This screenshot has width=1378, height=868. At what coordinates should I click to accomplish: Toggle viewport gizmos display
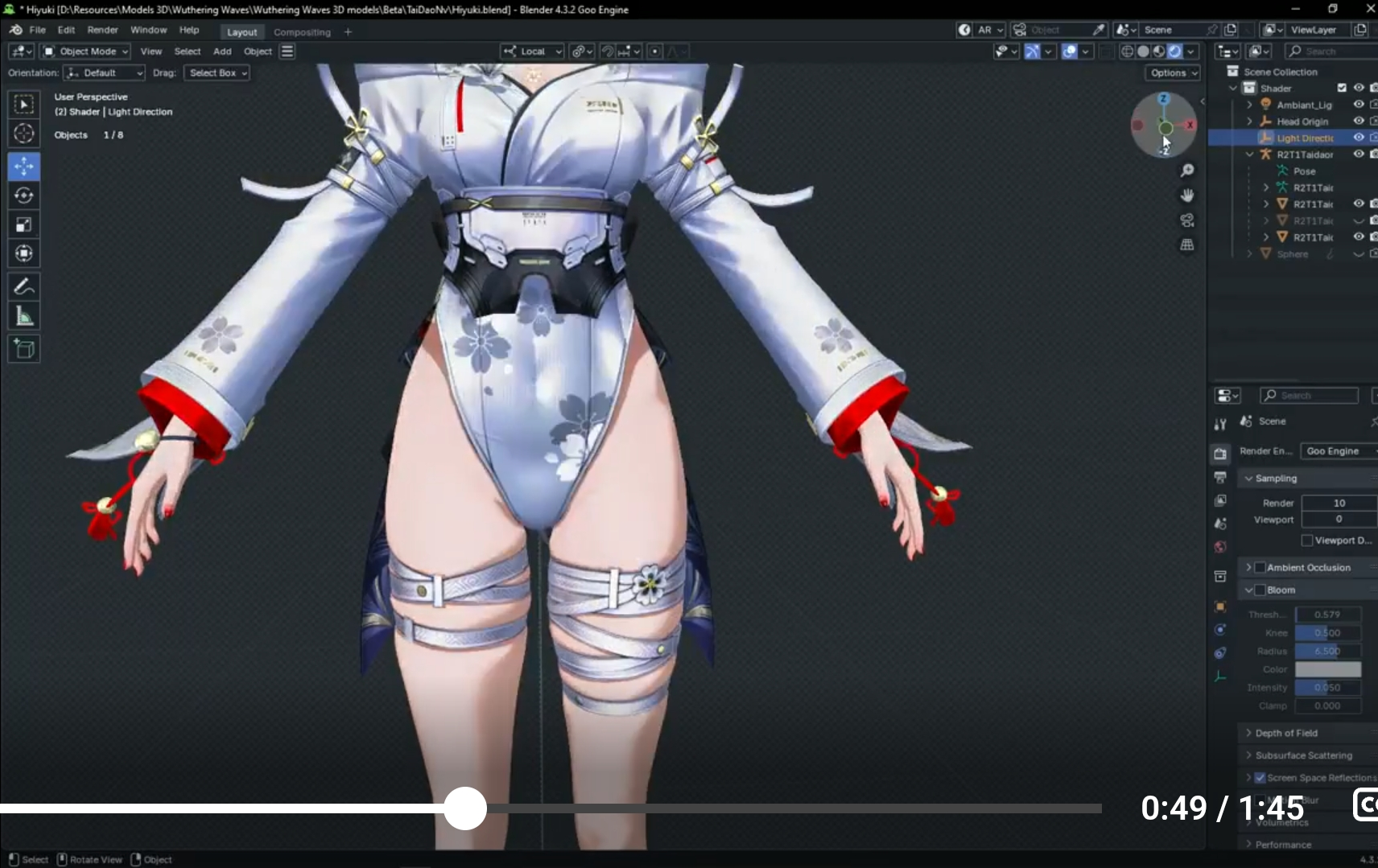[x=1032, y=51]
